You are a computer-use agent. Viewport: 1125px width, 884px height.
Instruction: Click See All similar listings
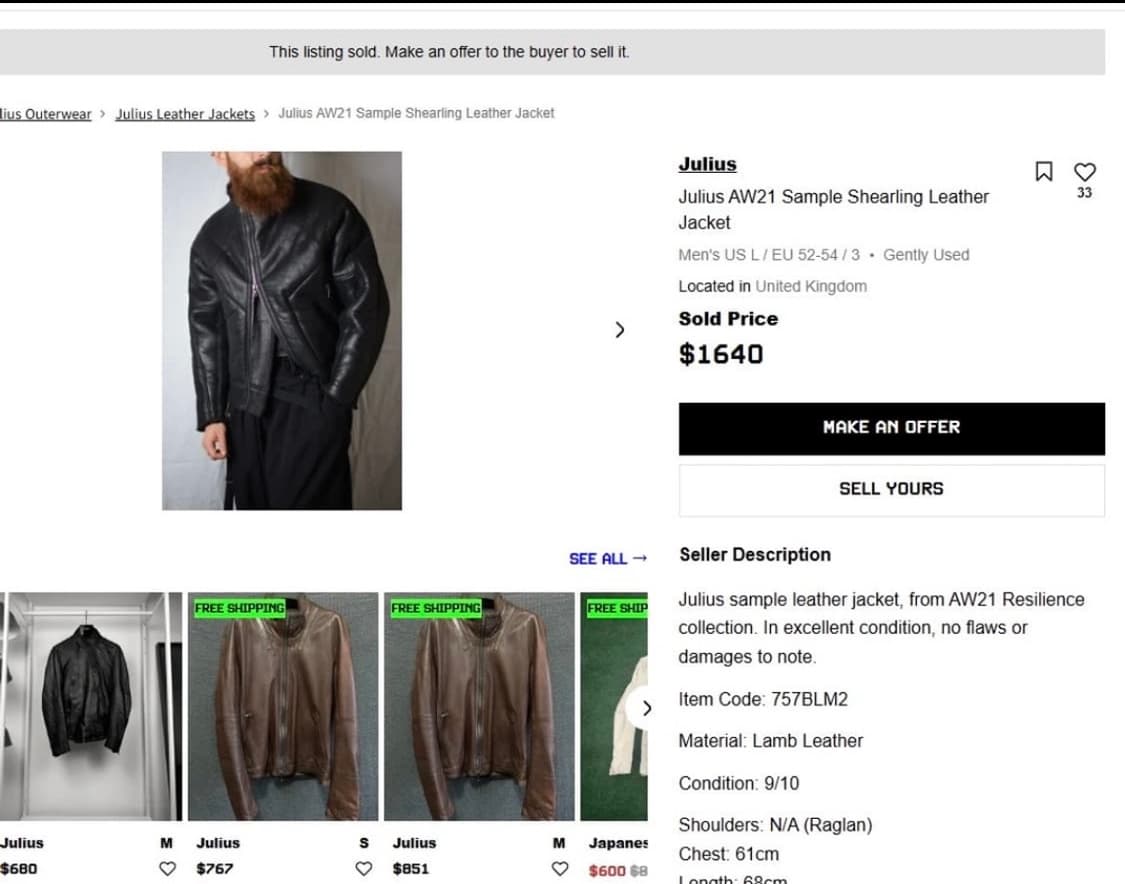(607, 559)
